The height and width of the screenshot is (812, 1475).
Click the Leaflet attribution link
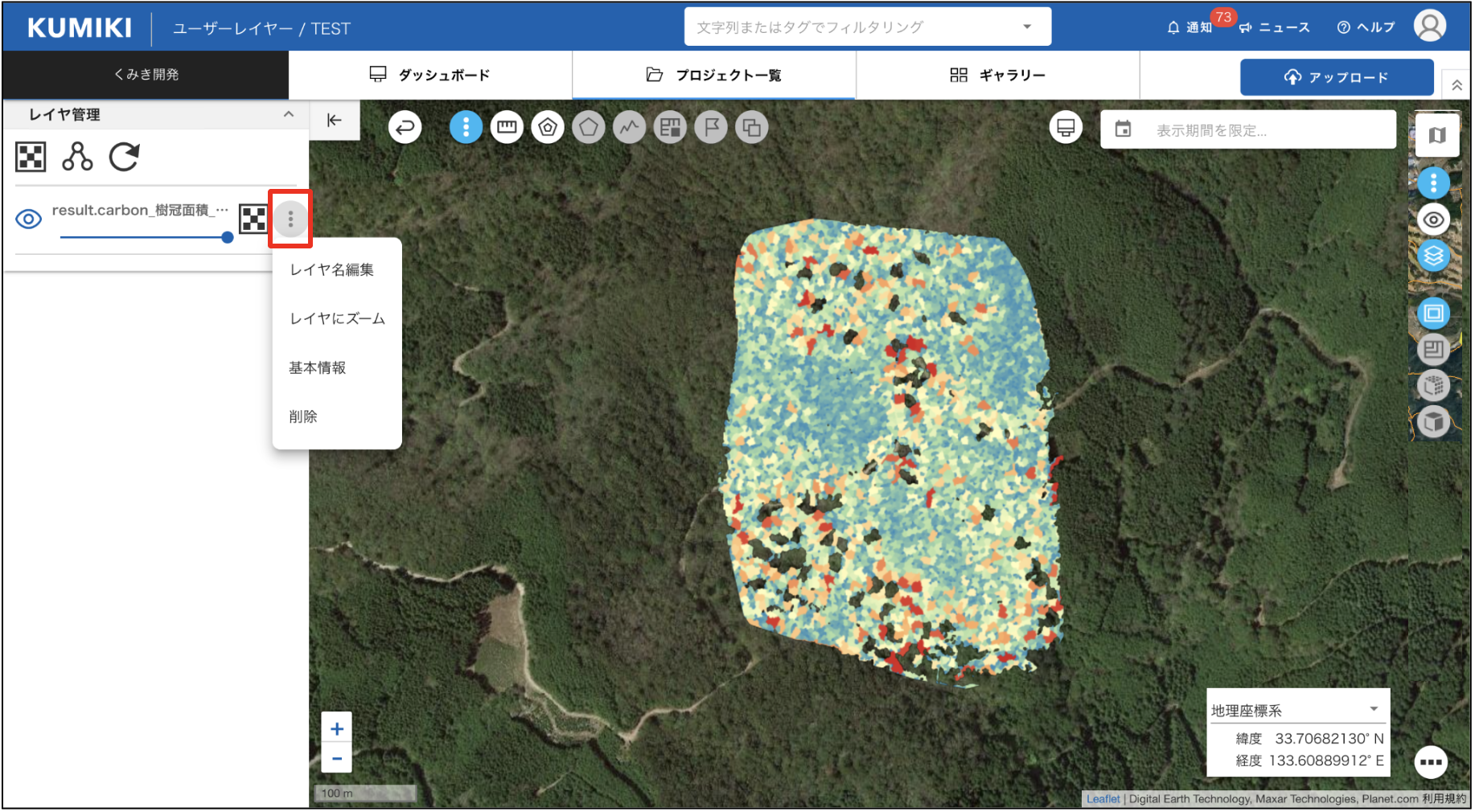click(x=1102, y=798)
